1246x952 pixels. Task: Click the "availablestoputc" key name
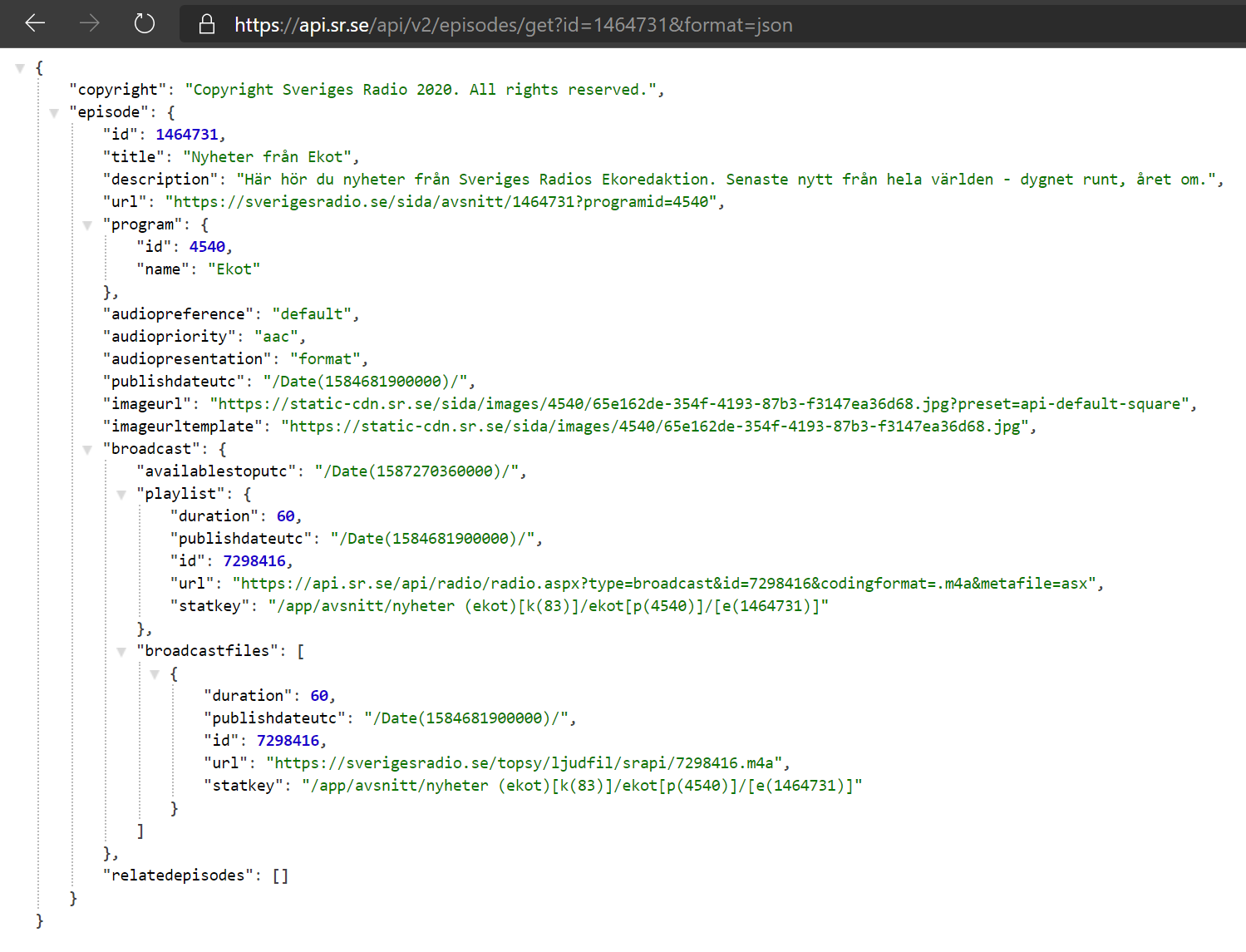tap(216, 471)
